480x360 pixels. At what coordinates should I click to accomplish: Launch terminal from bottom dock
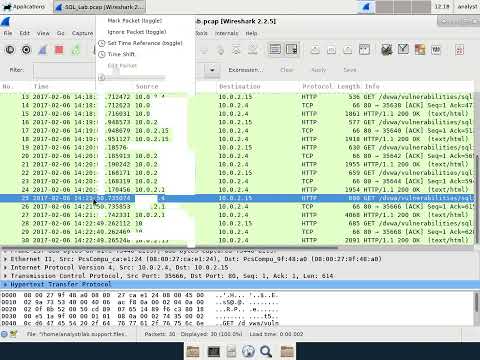point(214,351)
